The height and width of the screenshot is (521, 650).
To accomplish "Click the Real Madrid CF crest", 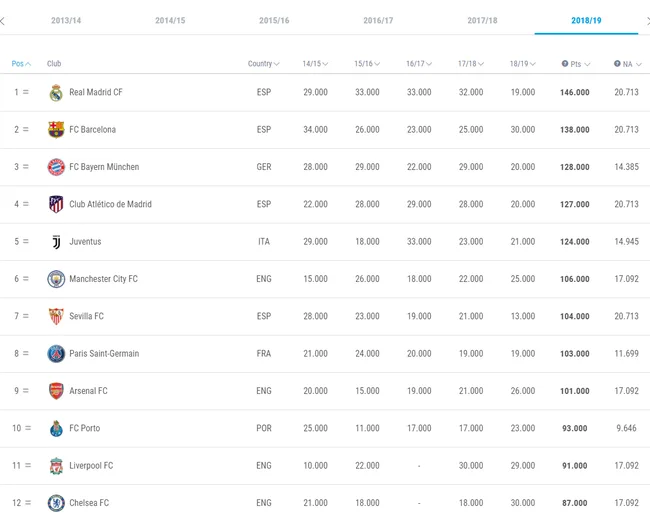I will (56, 92).
